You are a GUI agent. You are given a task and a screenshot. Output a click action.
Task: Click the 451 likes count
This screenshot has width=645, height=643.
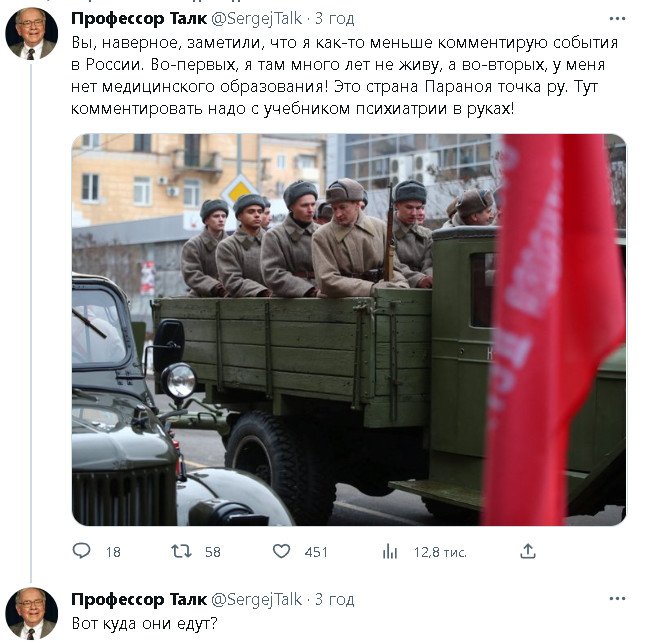[316, 552]
